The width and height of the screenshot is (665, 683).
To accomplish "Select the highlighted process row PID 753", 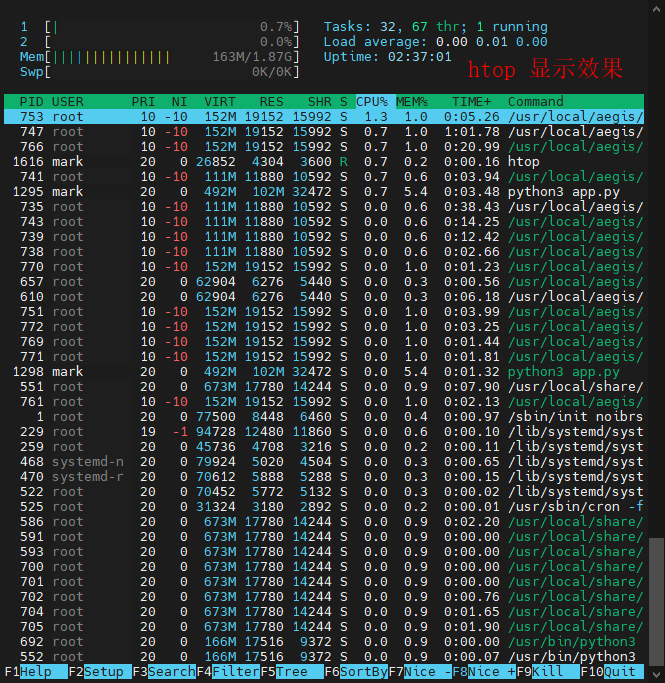I will 324,117.
